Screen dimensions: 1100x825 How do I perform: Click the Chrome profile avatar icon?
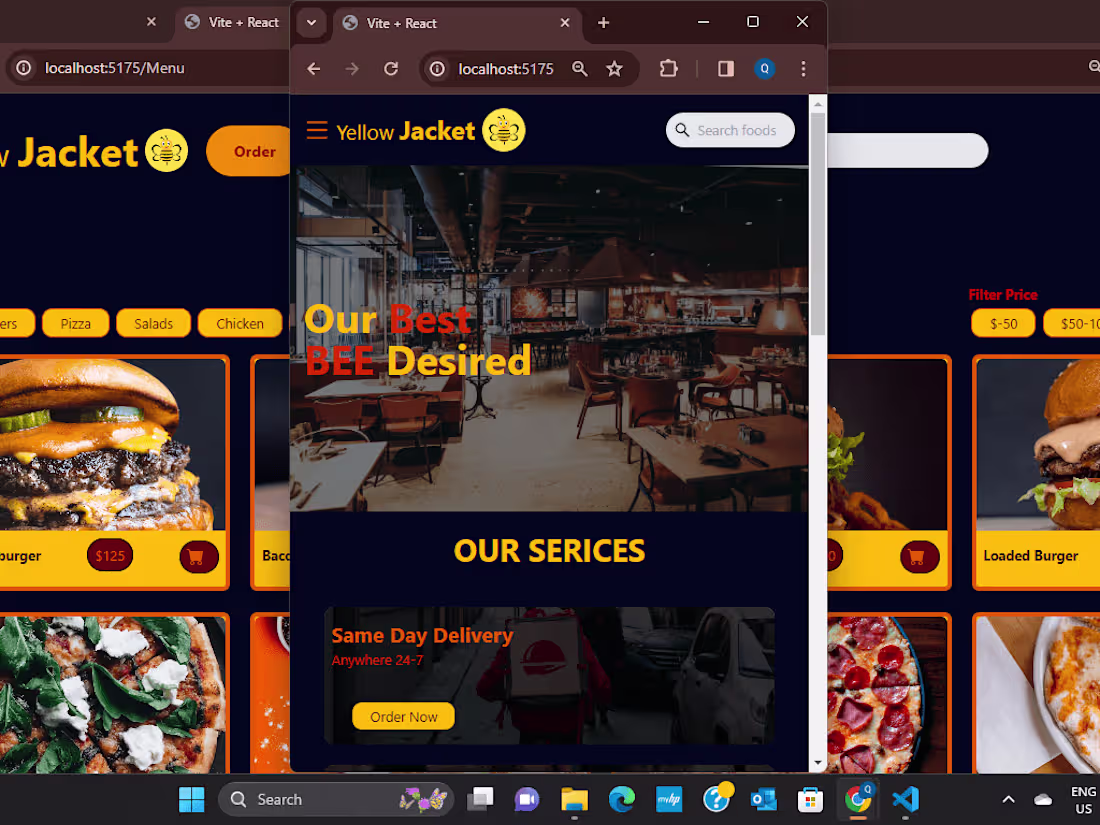[765, 68]
